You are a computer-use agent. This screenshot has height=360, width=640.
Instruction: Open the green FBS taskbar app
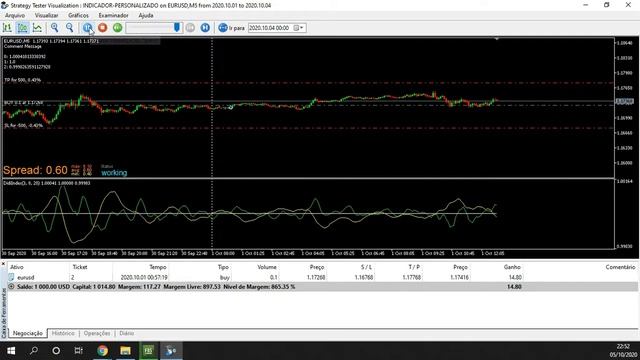coord(148,351)
